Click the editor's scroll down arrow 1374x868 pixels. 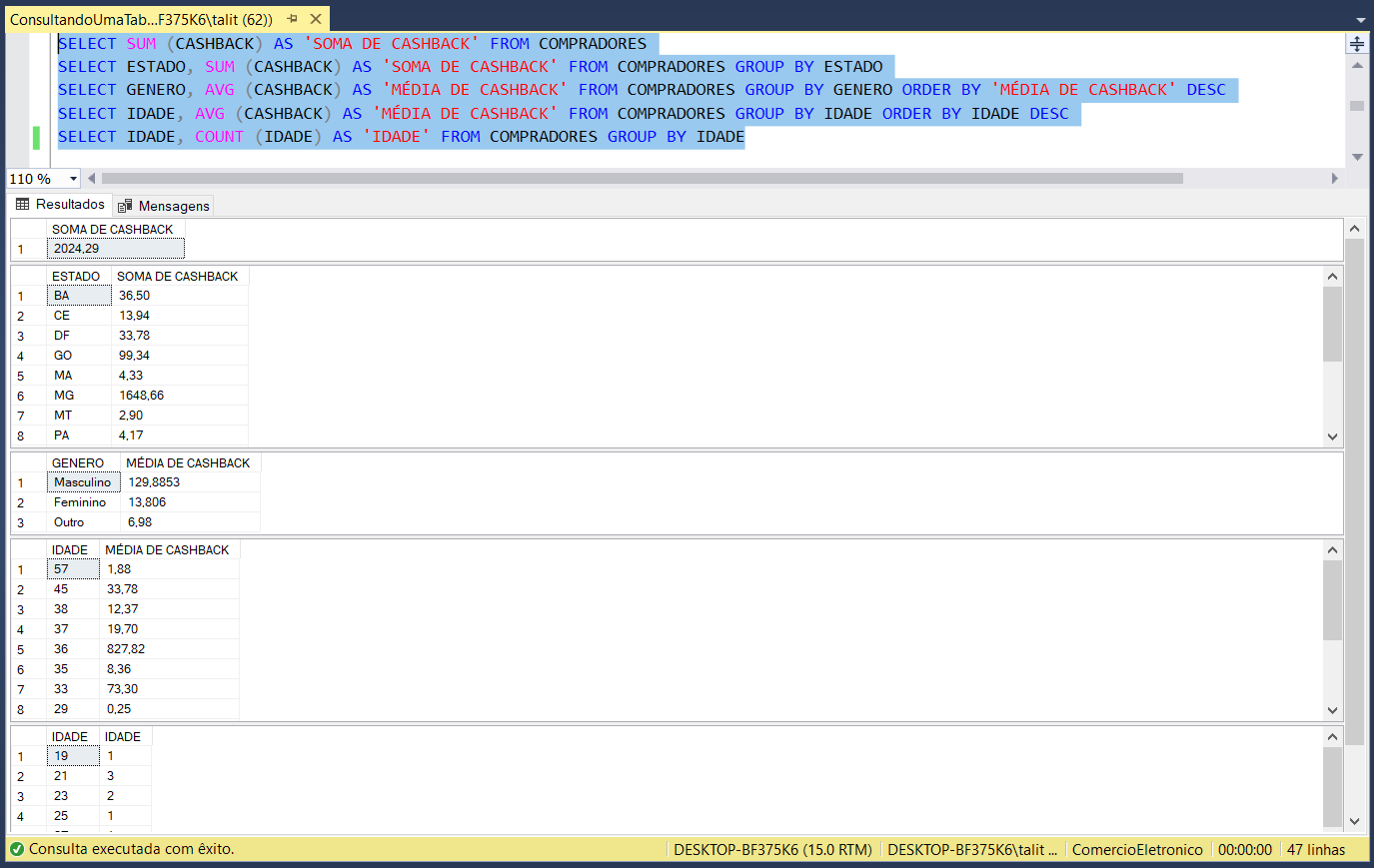click(1357, 157)
